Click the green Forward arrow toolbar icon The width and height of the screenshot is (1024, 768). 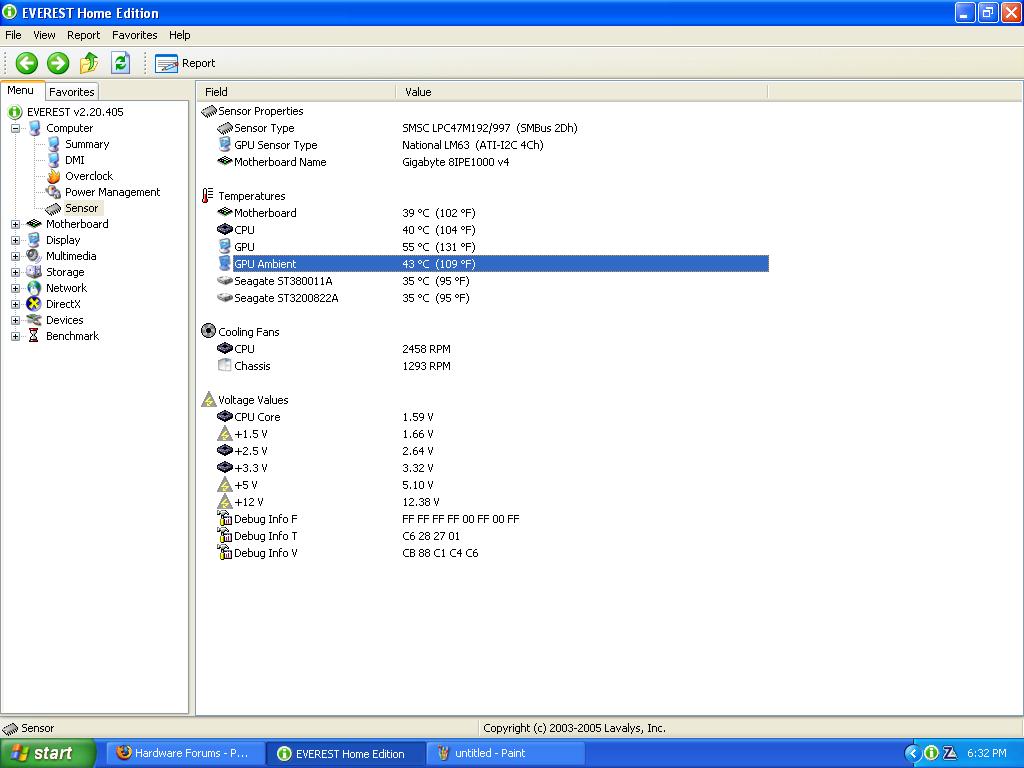pos(57,63)
